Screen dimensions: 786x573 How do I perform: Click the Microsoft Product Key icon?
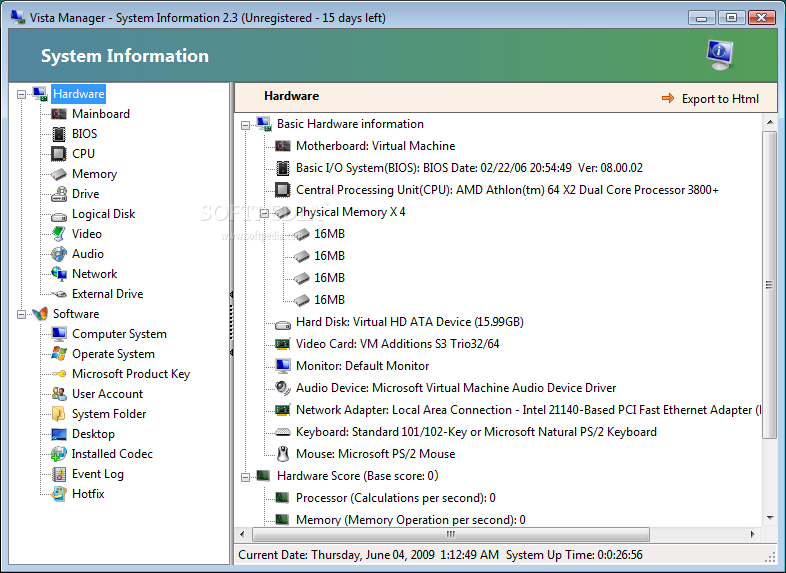click(x=59, y=374)
